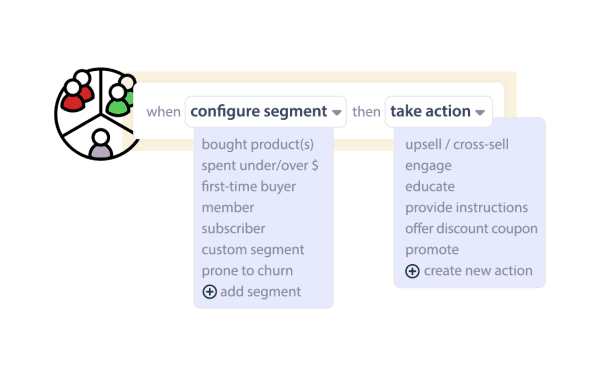Expand the take action dropdown arrow

click(x=480, y=112)
